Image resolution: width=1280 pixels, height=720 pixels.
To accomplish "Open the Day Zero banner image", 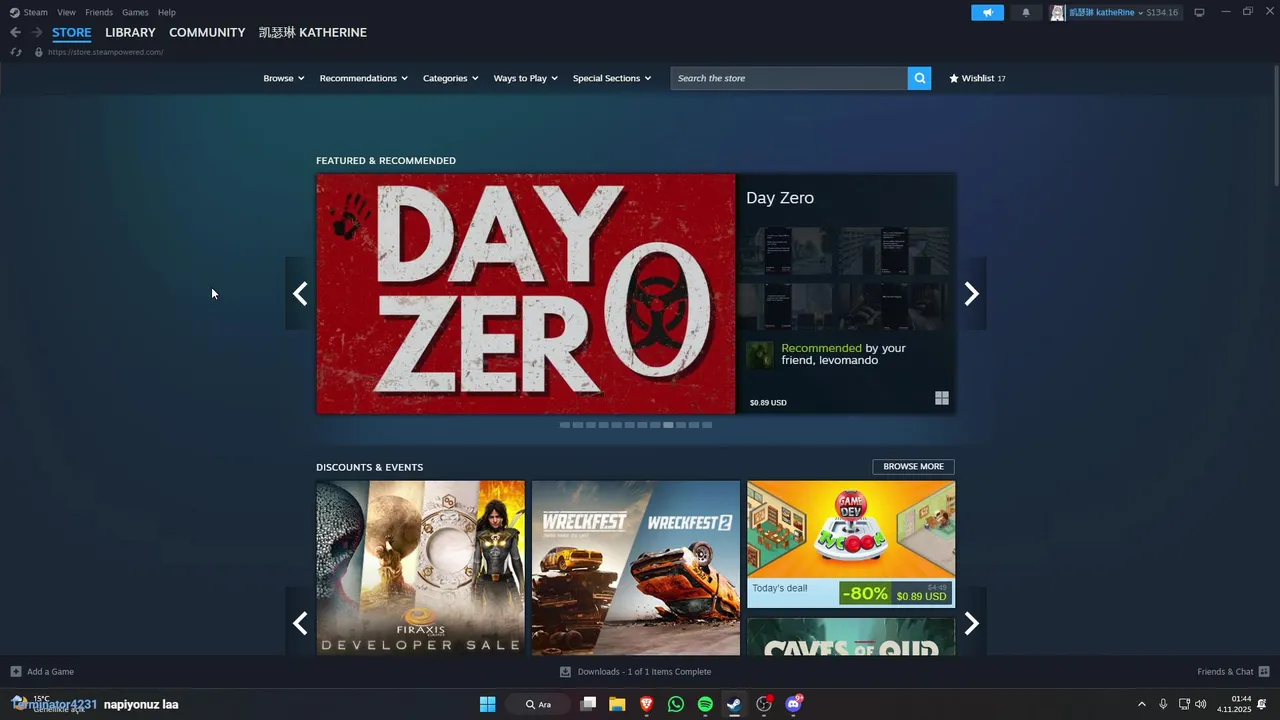I will 526,294.
